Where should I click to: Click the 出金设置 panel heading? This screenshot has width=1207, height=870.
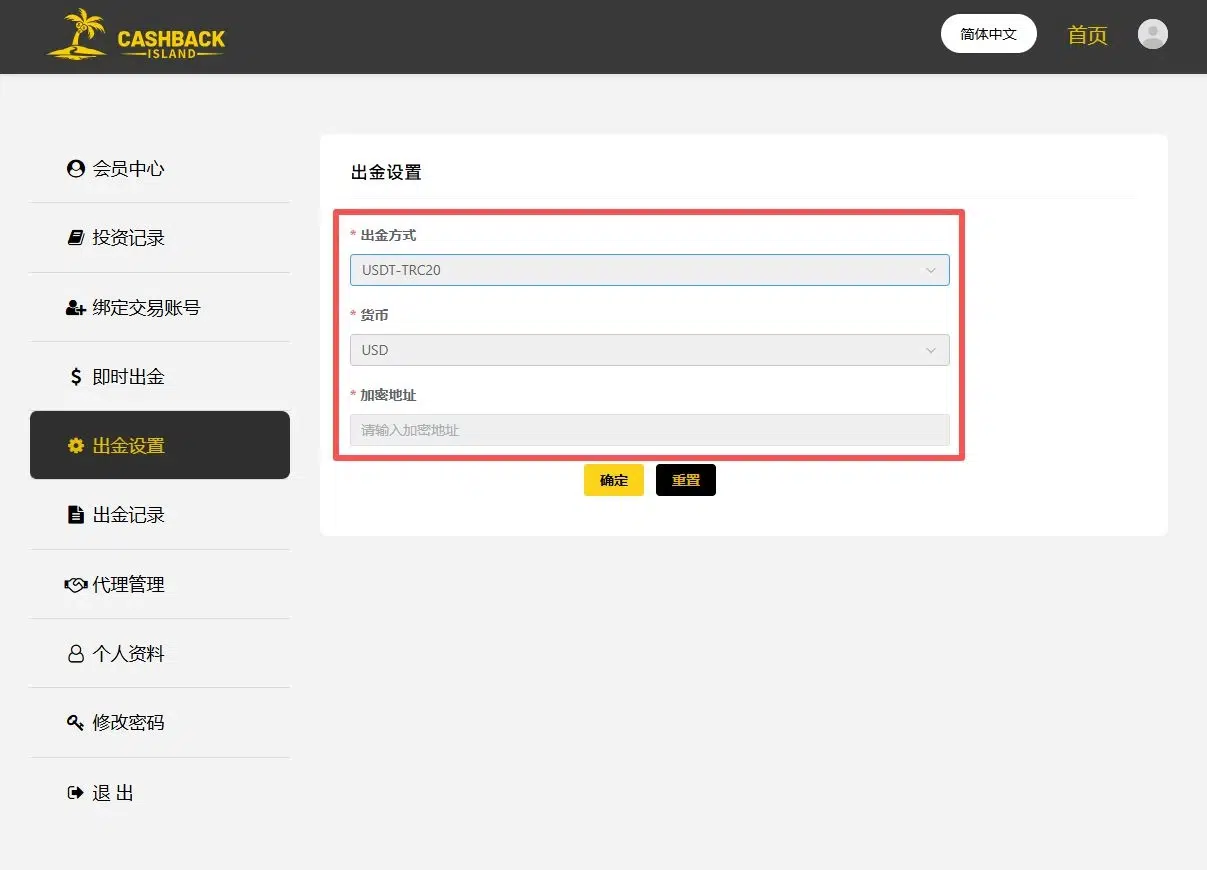pos(386,172)
